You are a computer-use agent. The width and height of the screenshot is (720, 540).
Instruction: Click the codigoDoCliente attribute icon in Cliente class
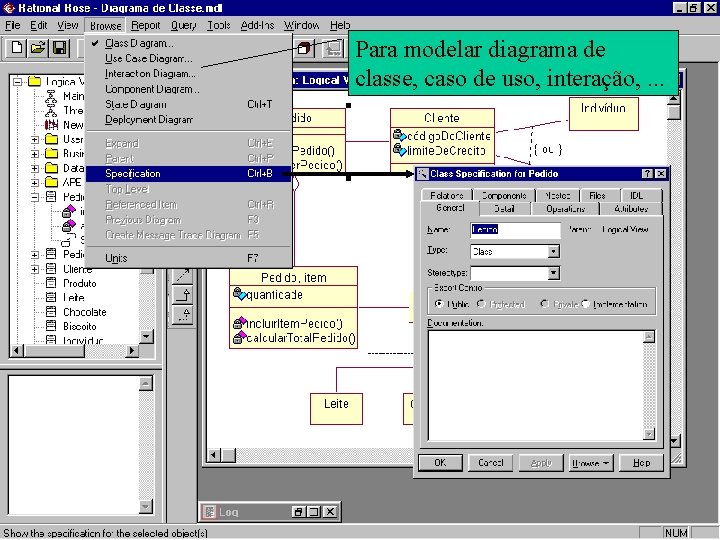[x=399, y=135]
